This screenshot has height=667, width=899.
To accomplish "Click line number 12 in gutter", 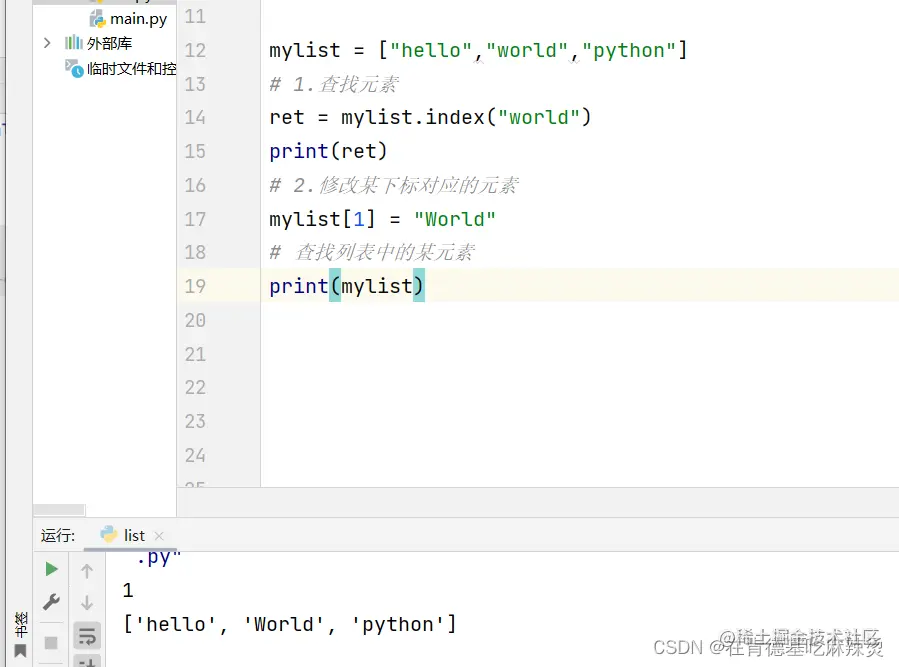I will (195, 50).
